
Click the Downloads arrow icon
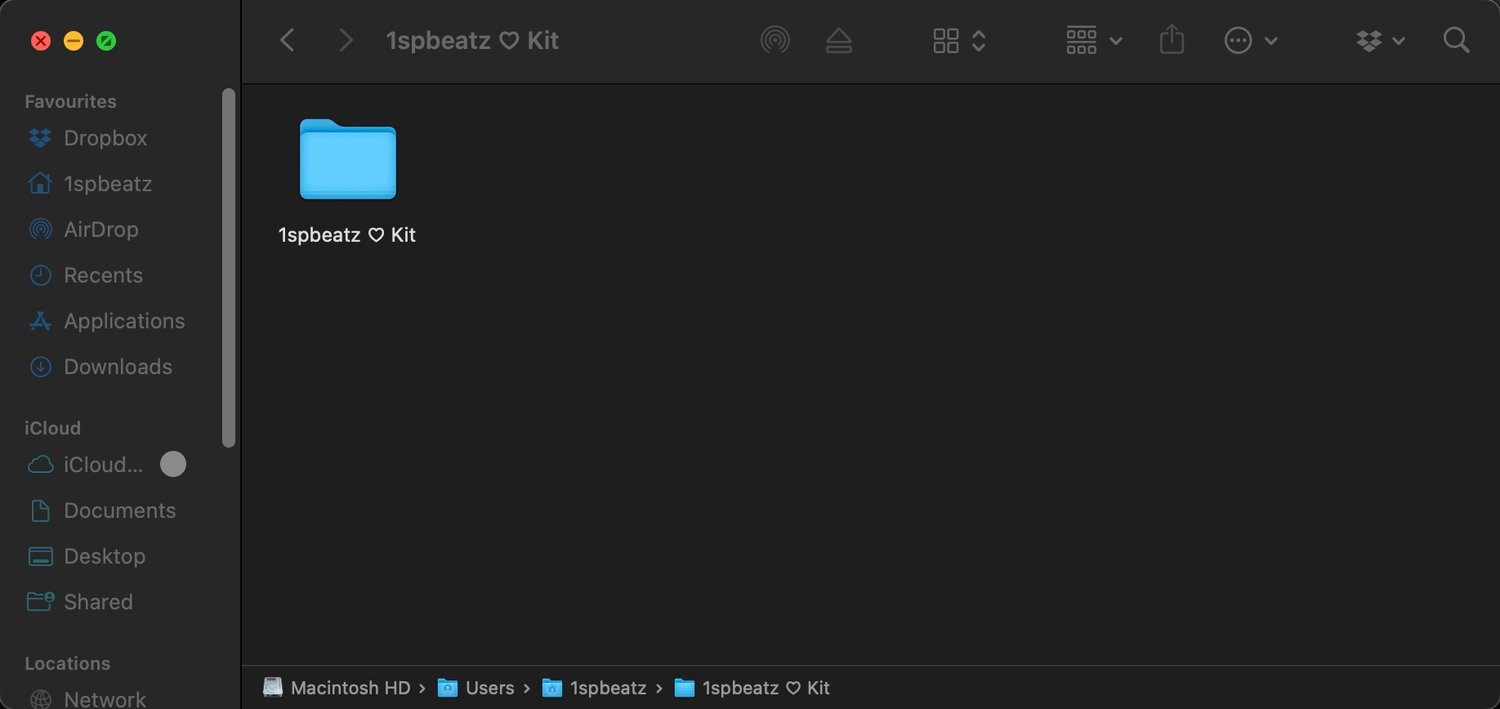40,367
